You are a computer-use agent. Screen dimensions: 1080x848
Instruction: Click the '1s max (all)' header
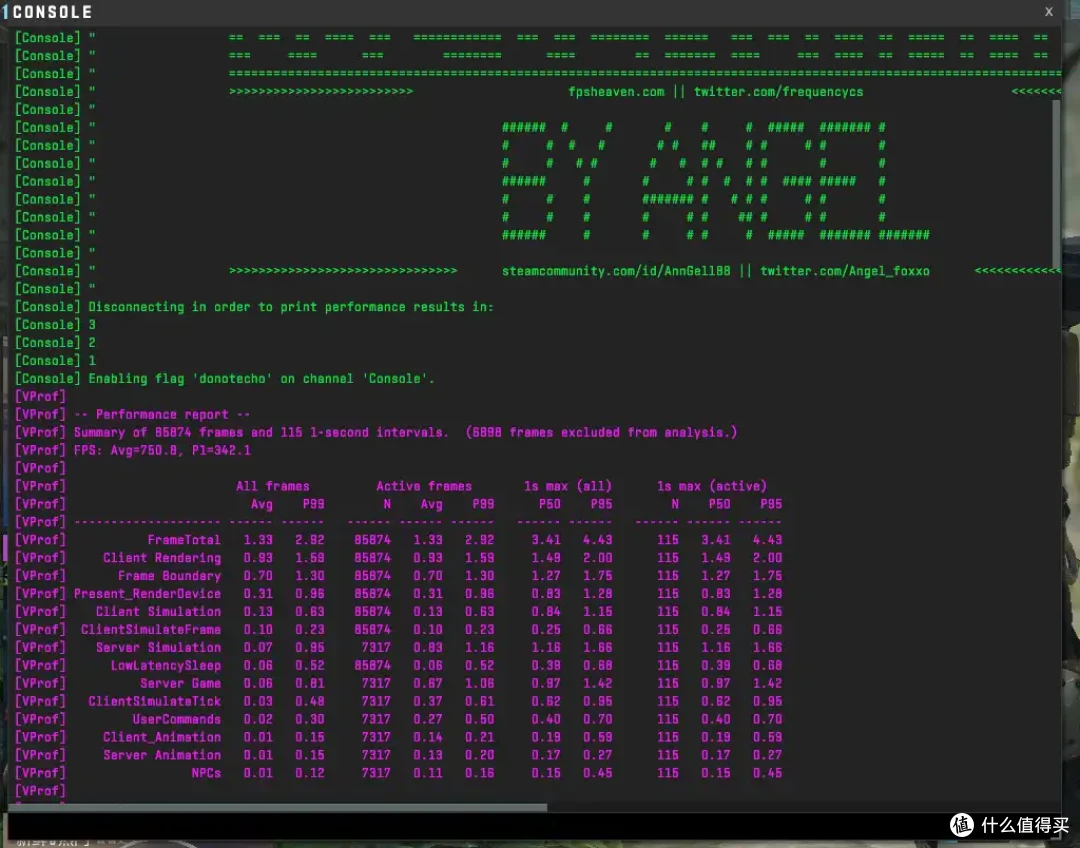[x=567, y=486]
